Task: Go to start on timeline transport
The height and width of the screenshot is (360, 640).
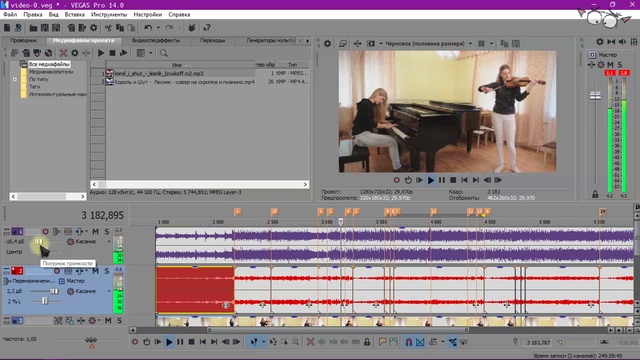Action: [x=202, y=342]
